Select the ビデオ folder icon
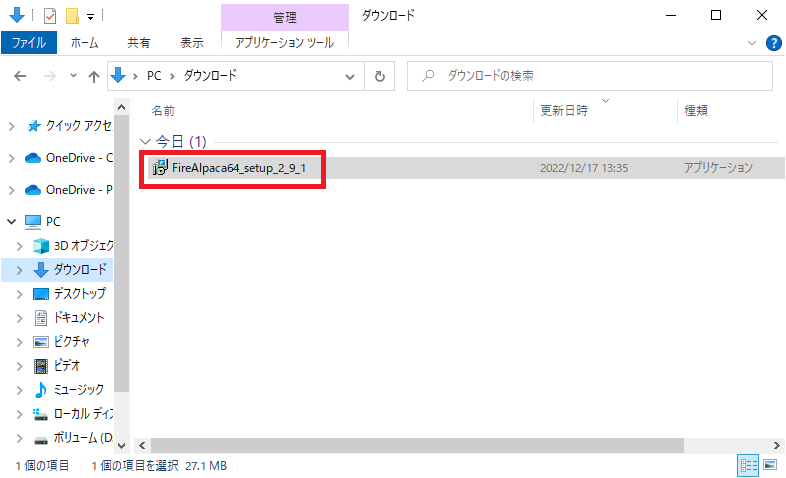The width and height of the screenshot is (786, 478). 41,366
